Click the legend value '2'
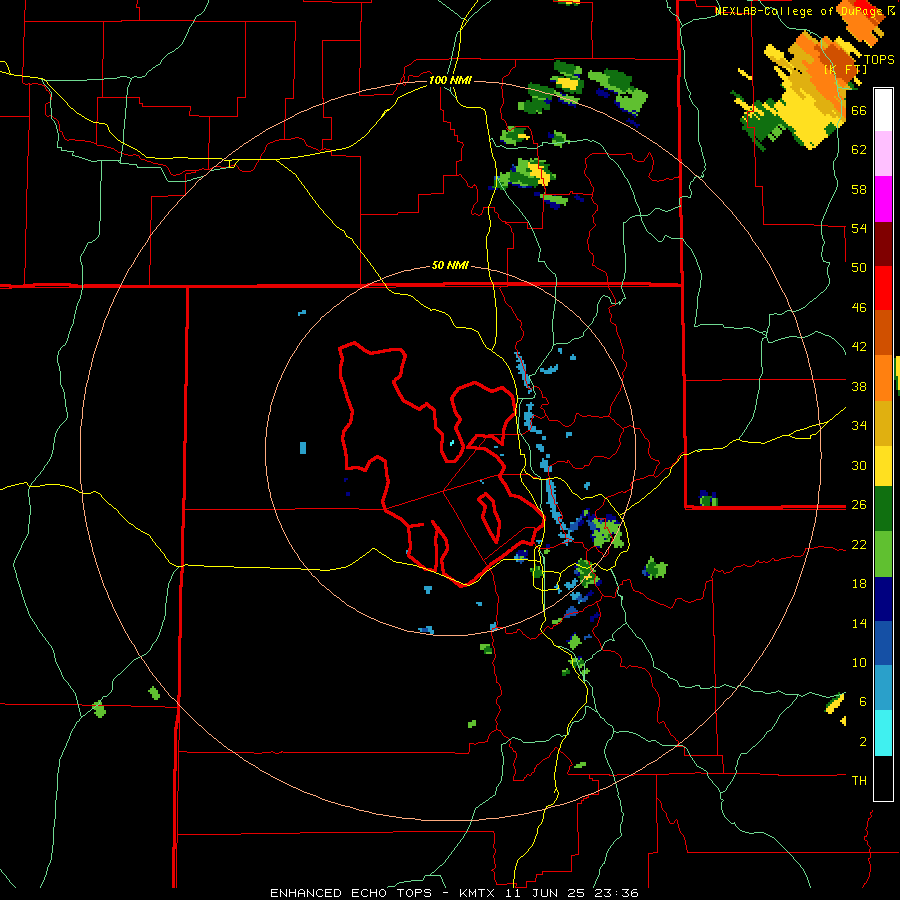 (862, 742)
